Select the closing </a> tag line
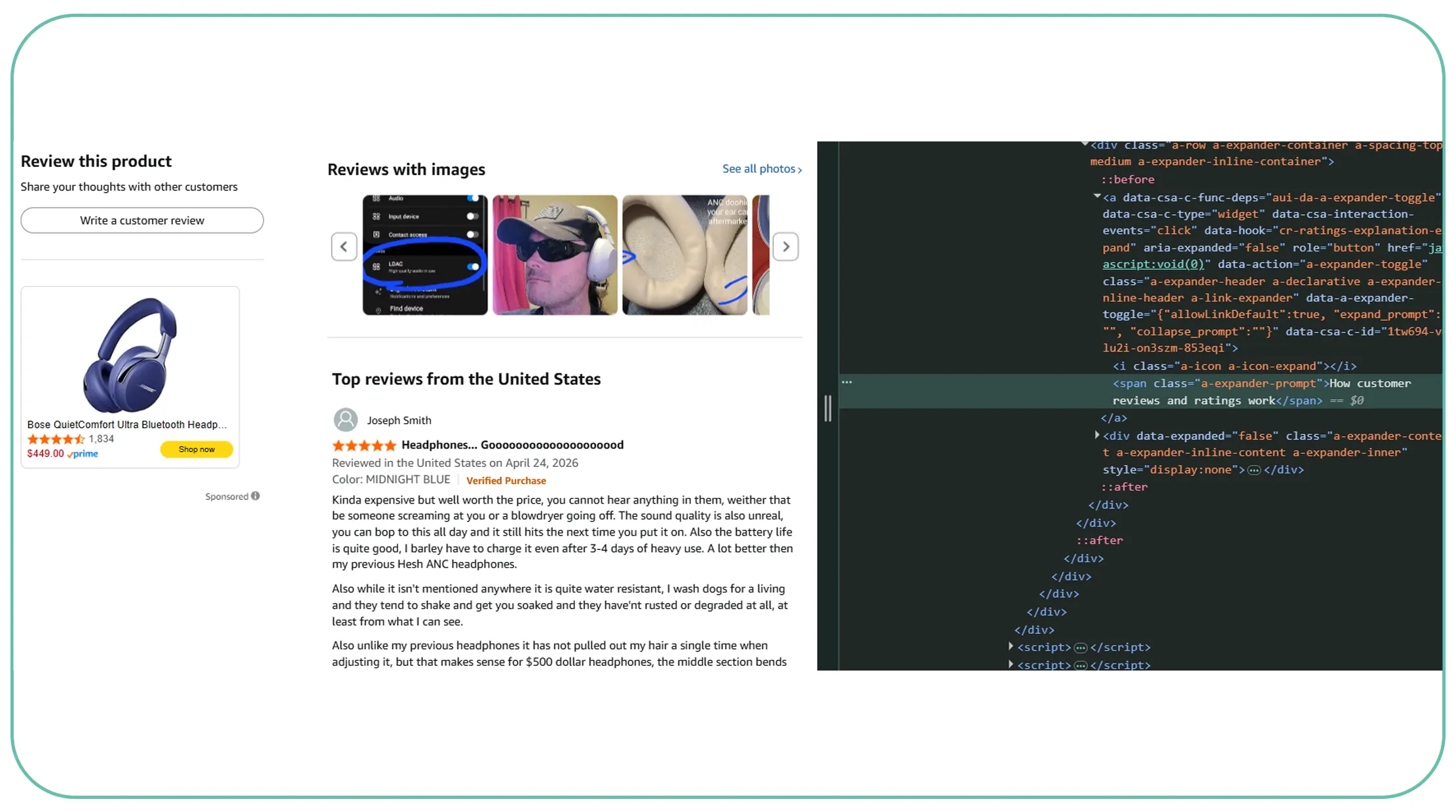Viewport: 1456px width, 812px height. [x=1113, y=418]
